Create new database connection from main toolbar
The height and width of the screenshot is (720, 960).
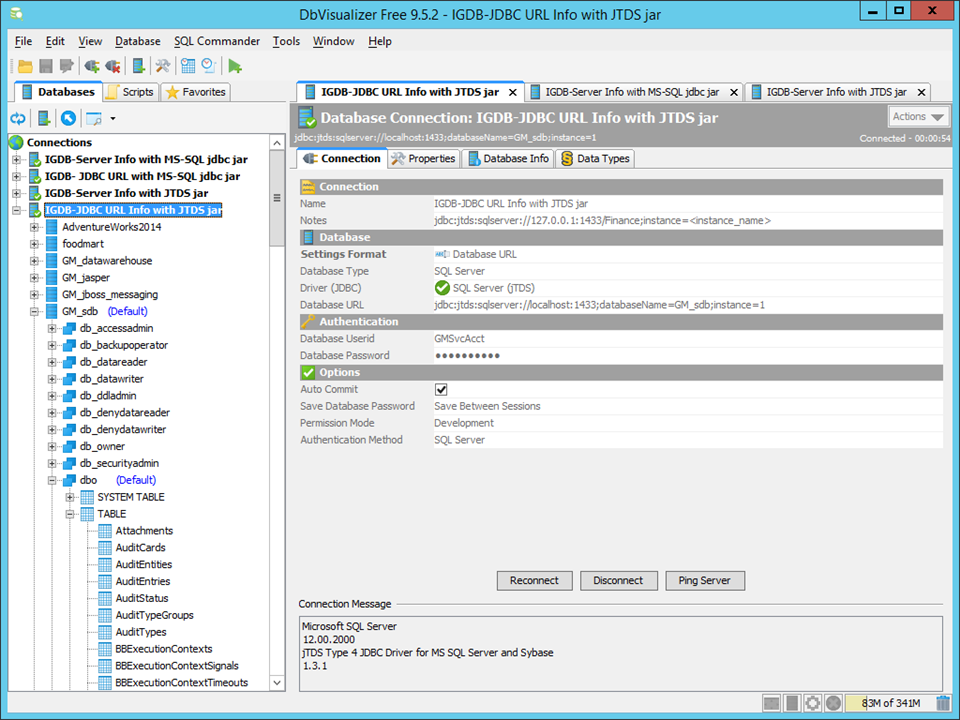pyautogui.click(x=139, y=66)
